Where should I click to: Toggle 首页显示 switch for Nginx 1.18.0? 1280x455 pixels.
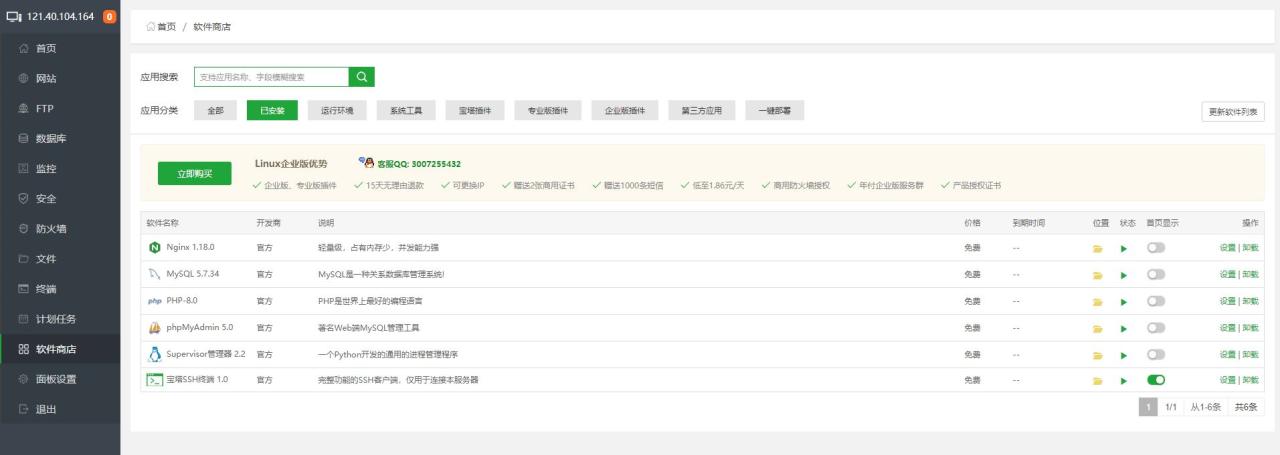coord(1156,247)
